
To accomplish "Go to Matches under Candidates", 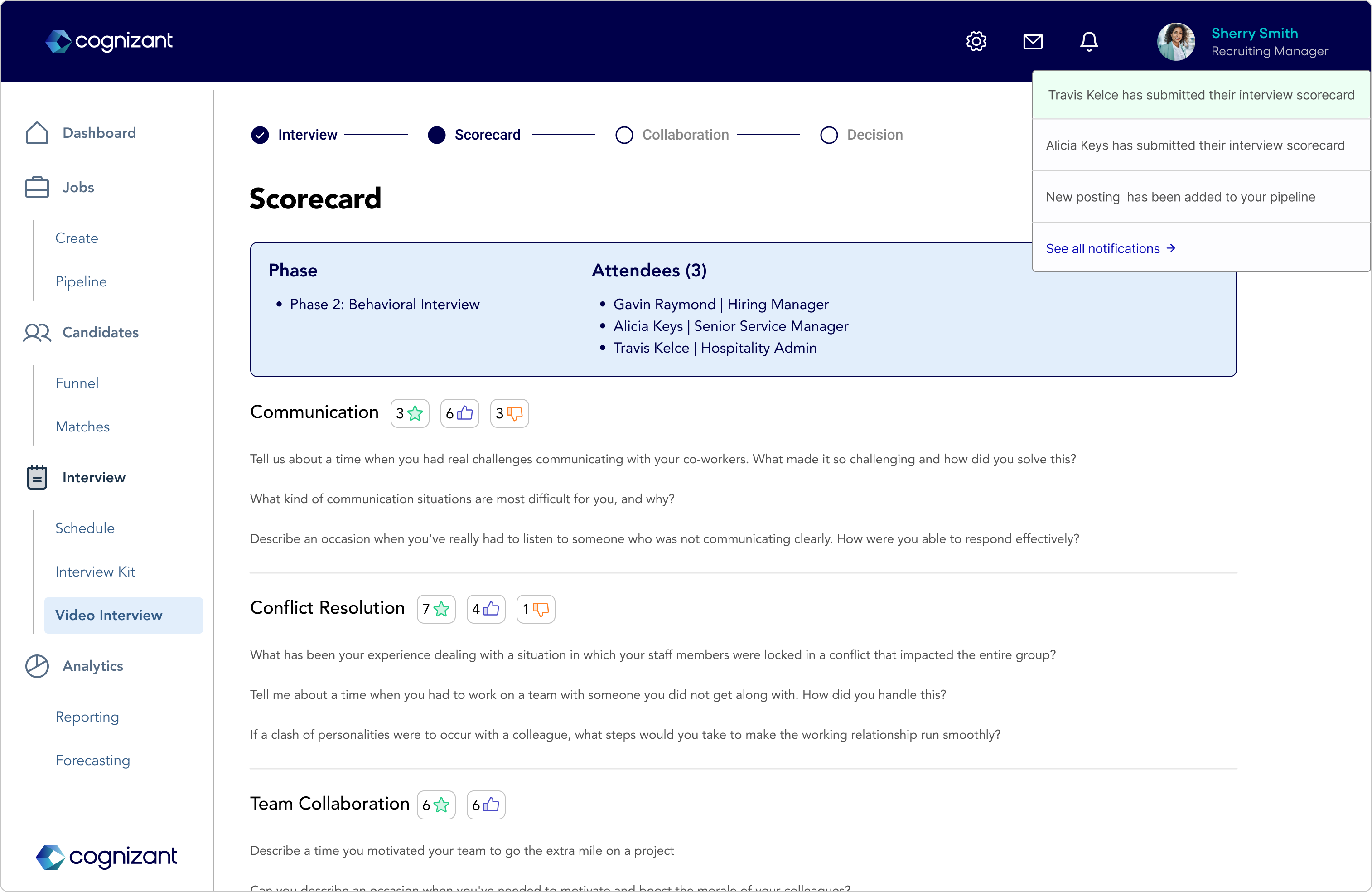I will tap(82, 426).
